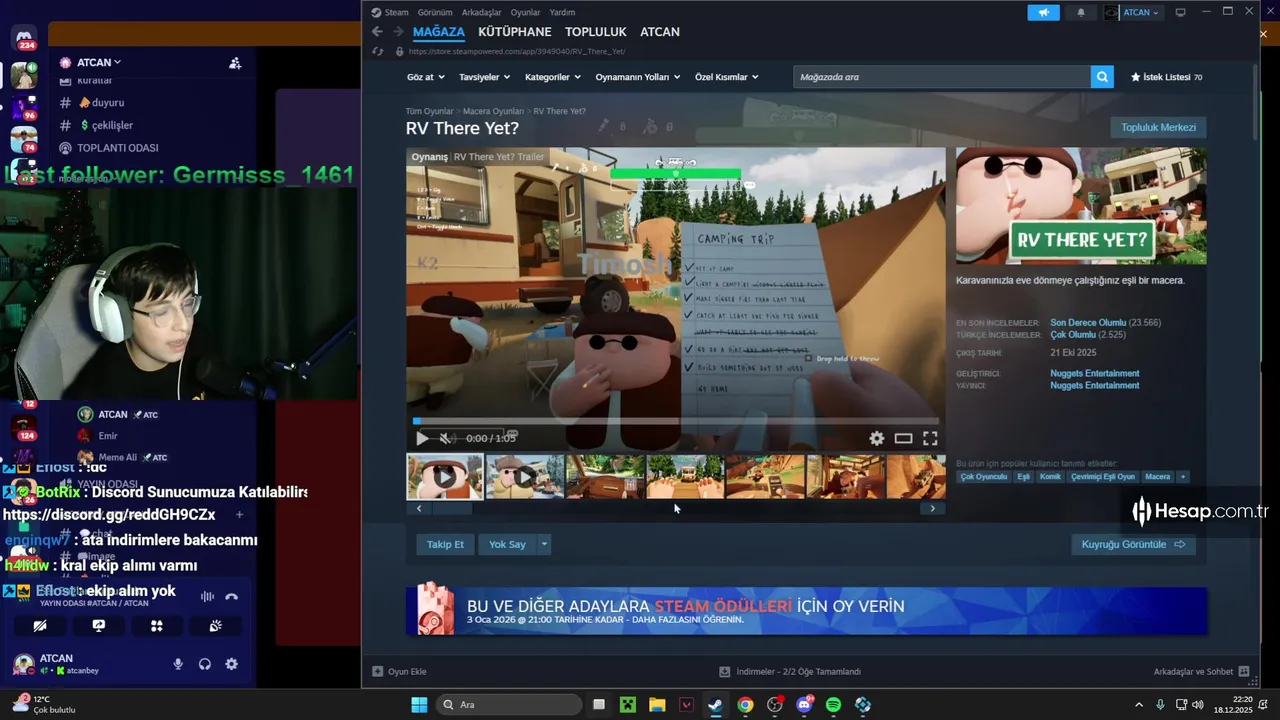Screen dimensions: 1280x720
Task: Mute Discord microphone
Action: point(178,664)
